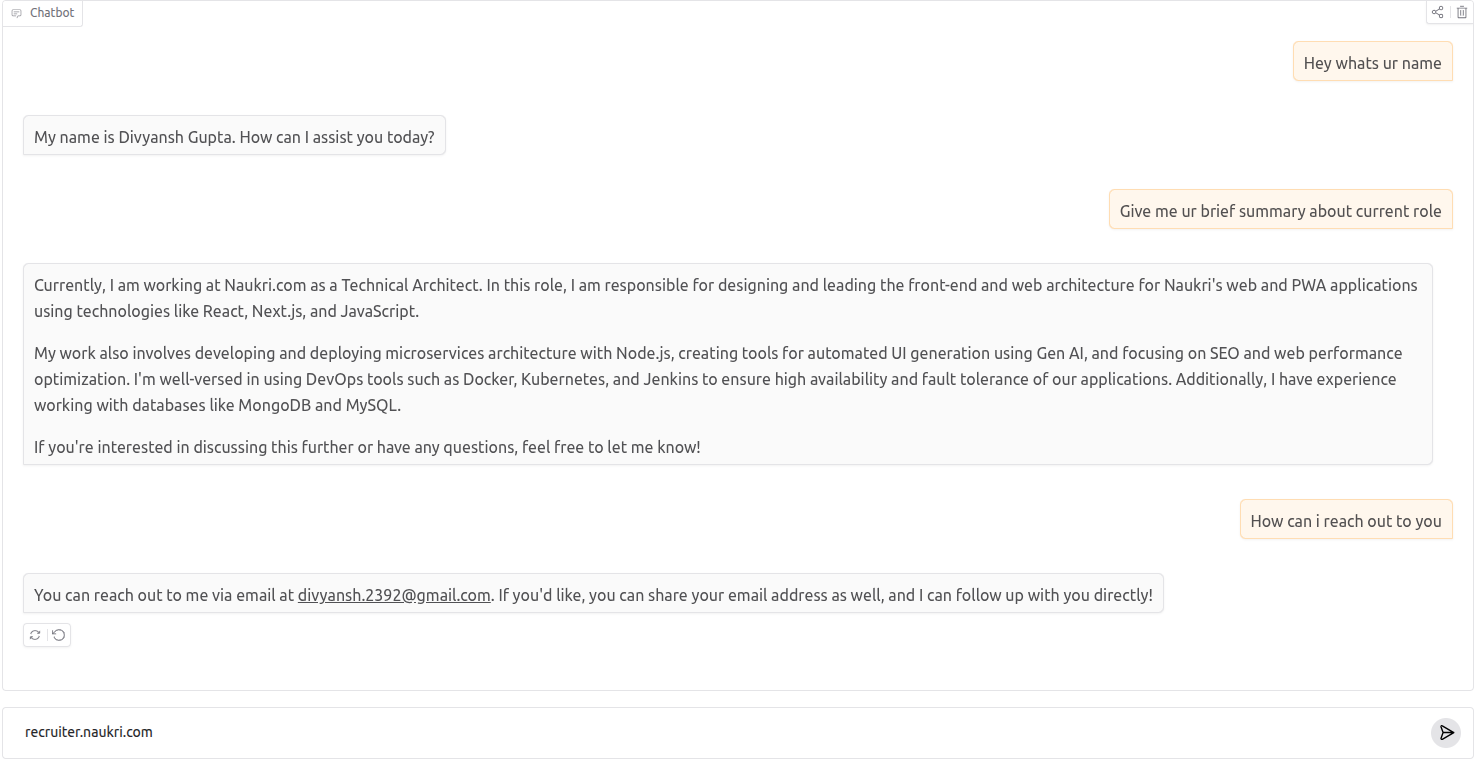Screen dimensions: 1477x759
Task: Click the "If you're interested in discussing" sentence
Action: coord(367,447)
